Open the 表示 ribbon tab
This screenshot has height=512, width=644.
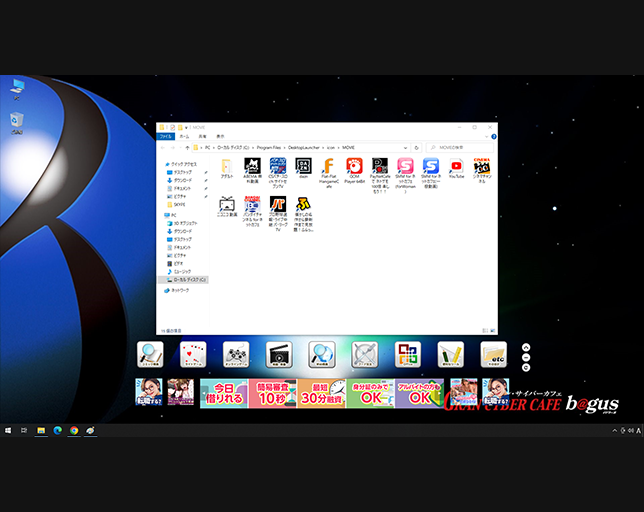tap(221, 136)
